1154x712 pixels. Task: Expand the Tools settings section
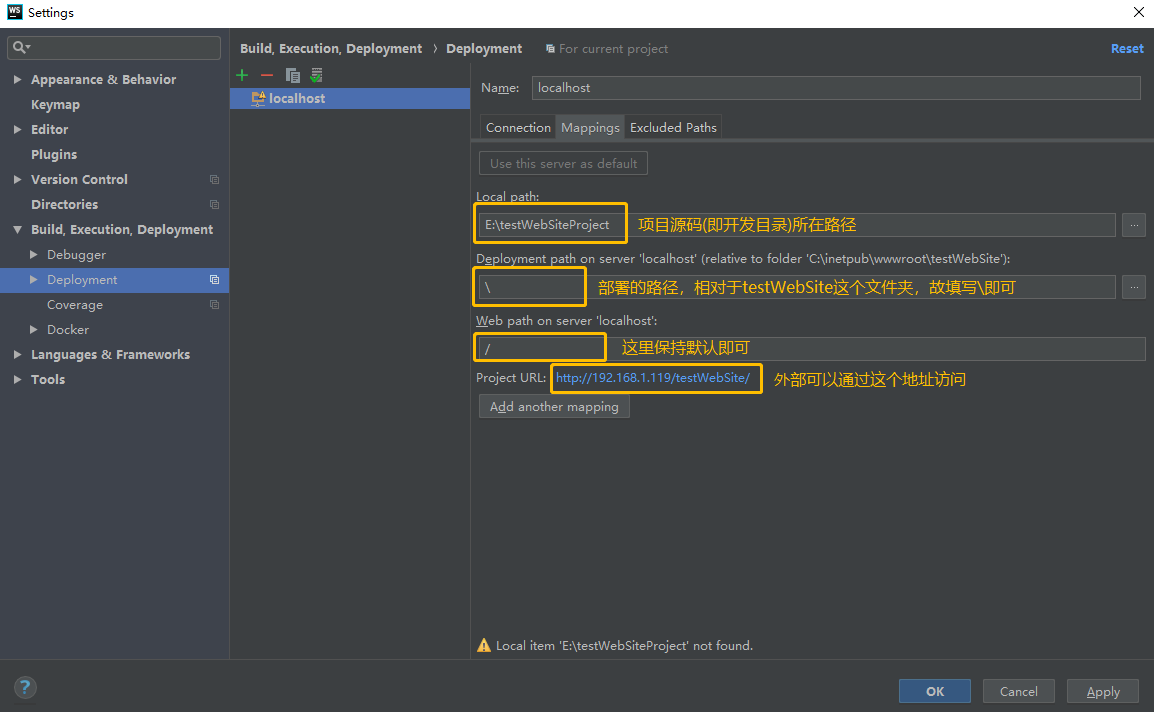point(18,380)
